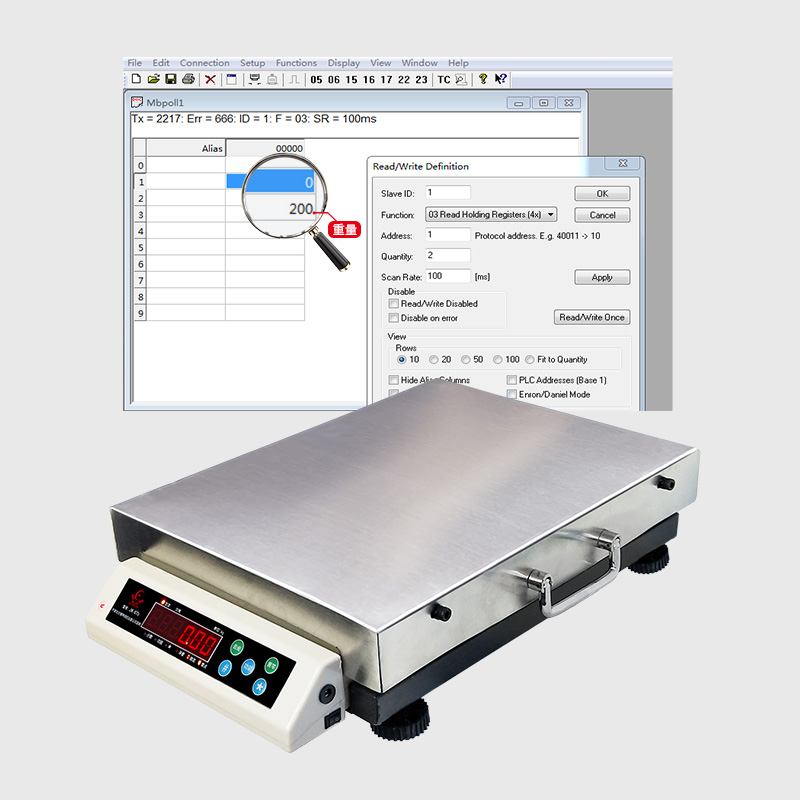
Task: Click the Scan Rate input field
Action: [x=447, y=276]
